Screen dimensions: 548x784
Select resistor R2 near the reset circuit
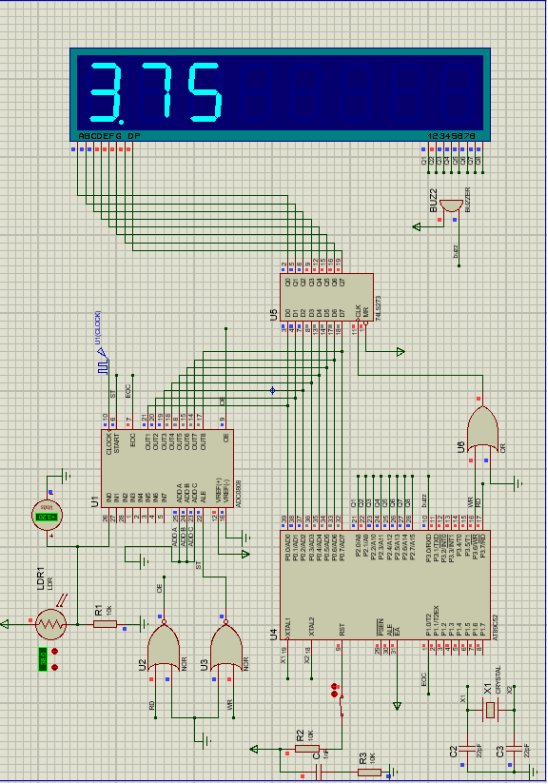tap(307, 748)
